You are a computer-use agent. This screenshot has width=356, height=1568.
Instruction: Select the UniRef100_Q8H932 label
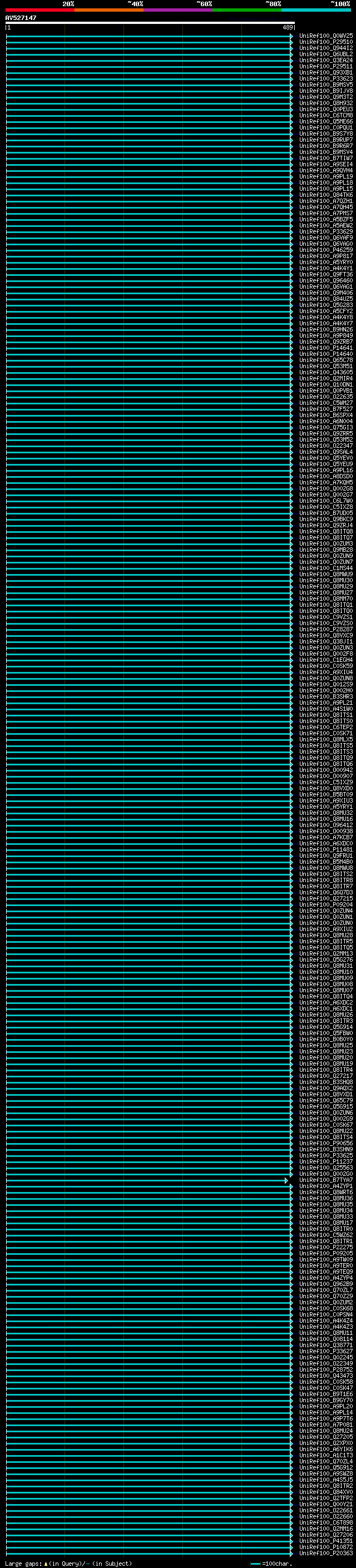pyautogui.click(x=326, y=103)
